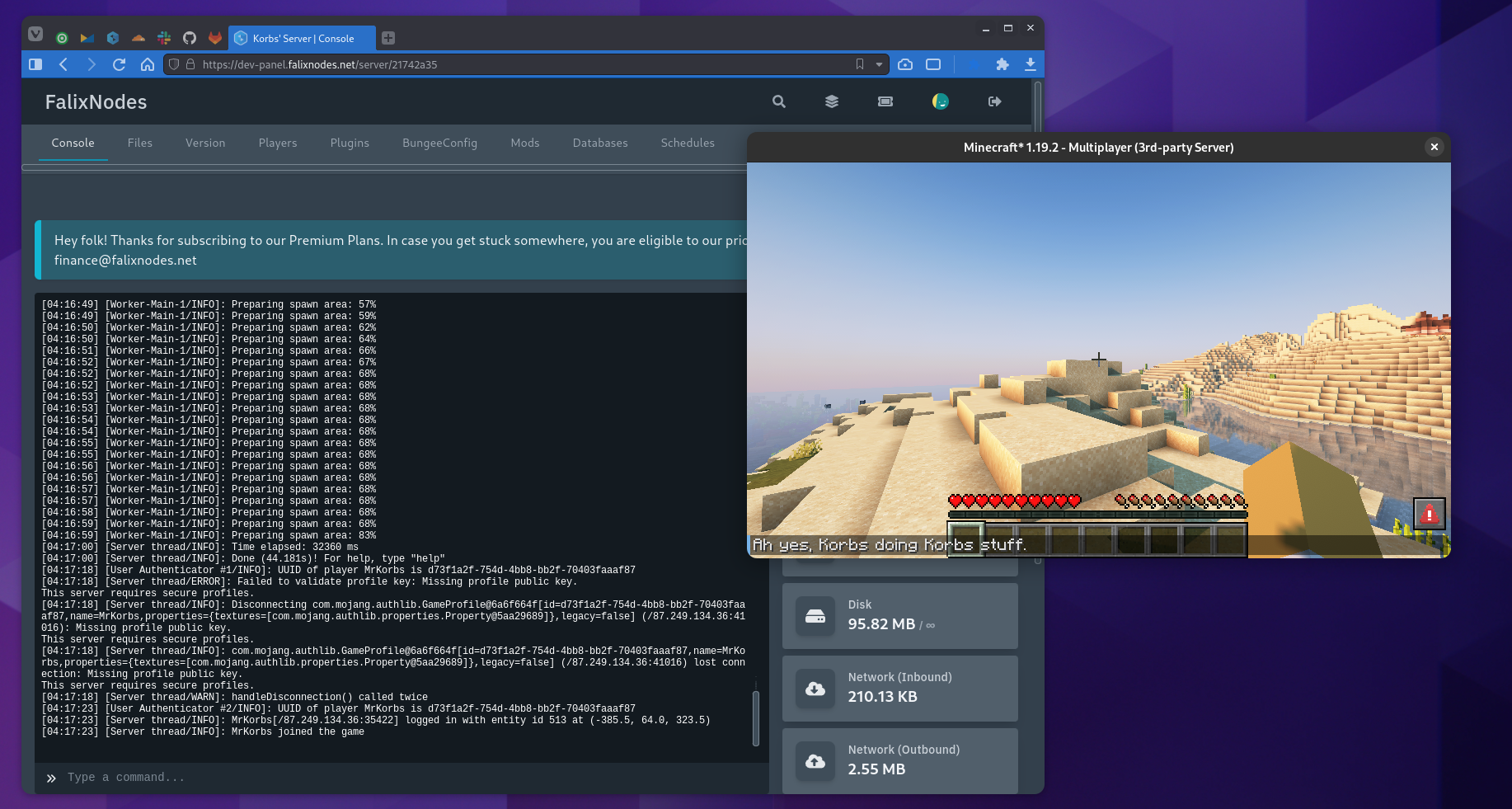Click the ticket icon in FalixNodes header
Viewport: 1512px width, 809px height.
click(x=885, y=101)
